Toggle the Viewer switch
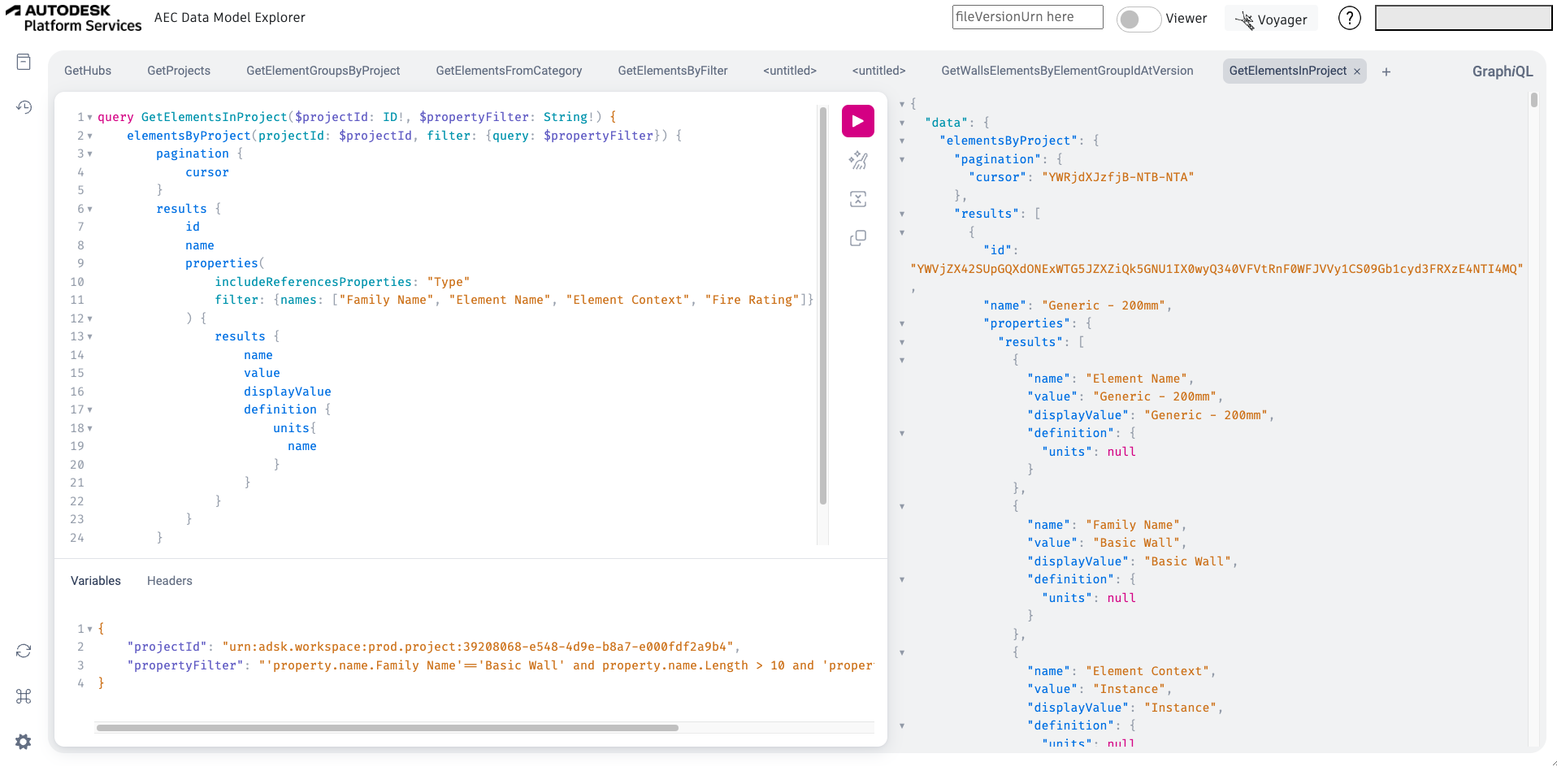This screenshot has width=1557, height=784. click(x=1138, y=19)
